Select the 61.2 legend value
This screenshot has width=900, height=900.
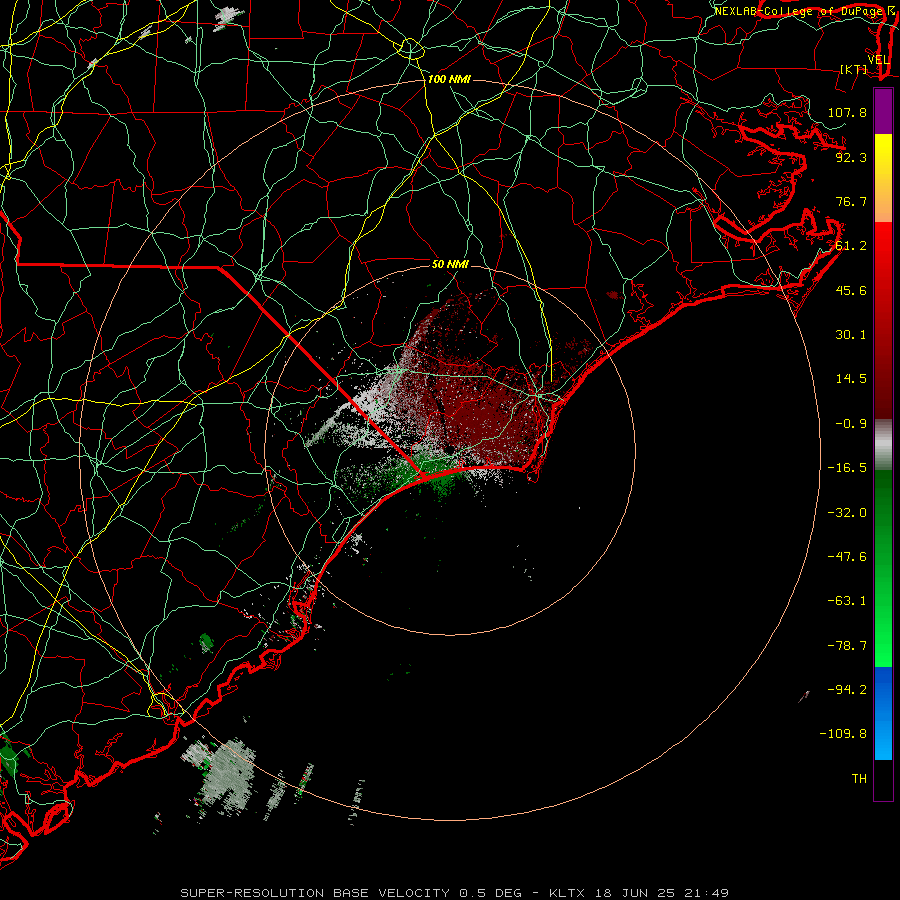[851, 246]
